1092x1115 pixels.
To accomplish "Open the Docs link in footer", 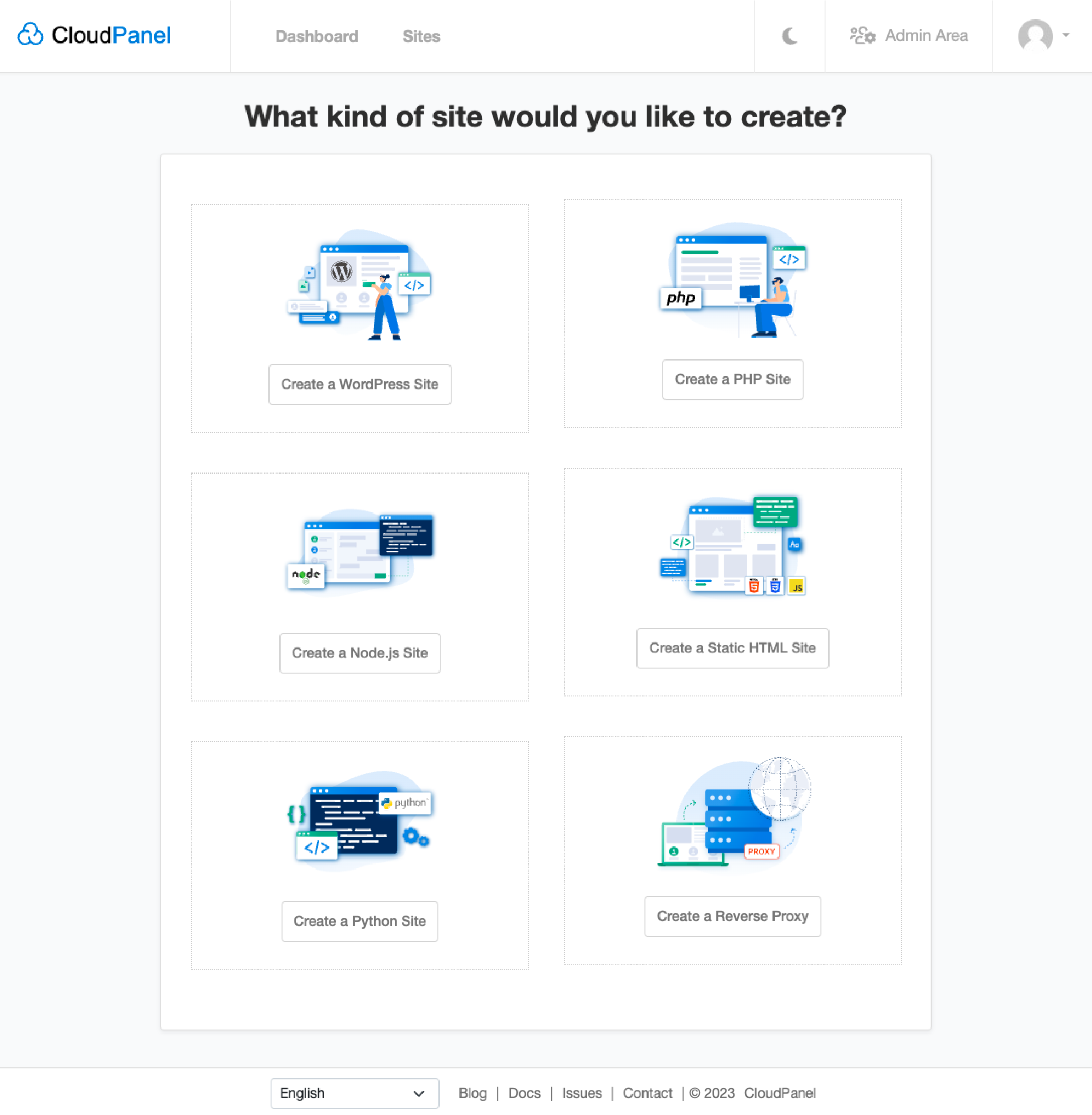I will tap(524, 1092).
